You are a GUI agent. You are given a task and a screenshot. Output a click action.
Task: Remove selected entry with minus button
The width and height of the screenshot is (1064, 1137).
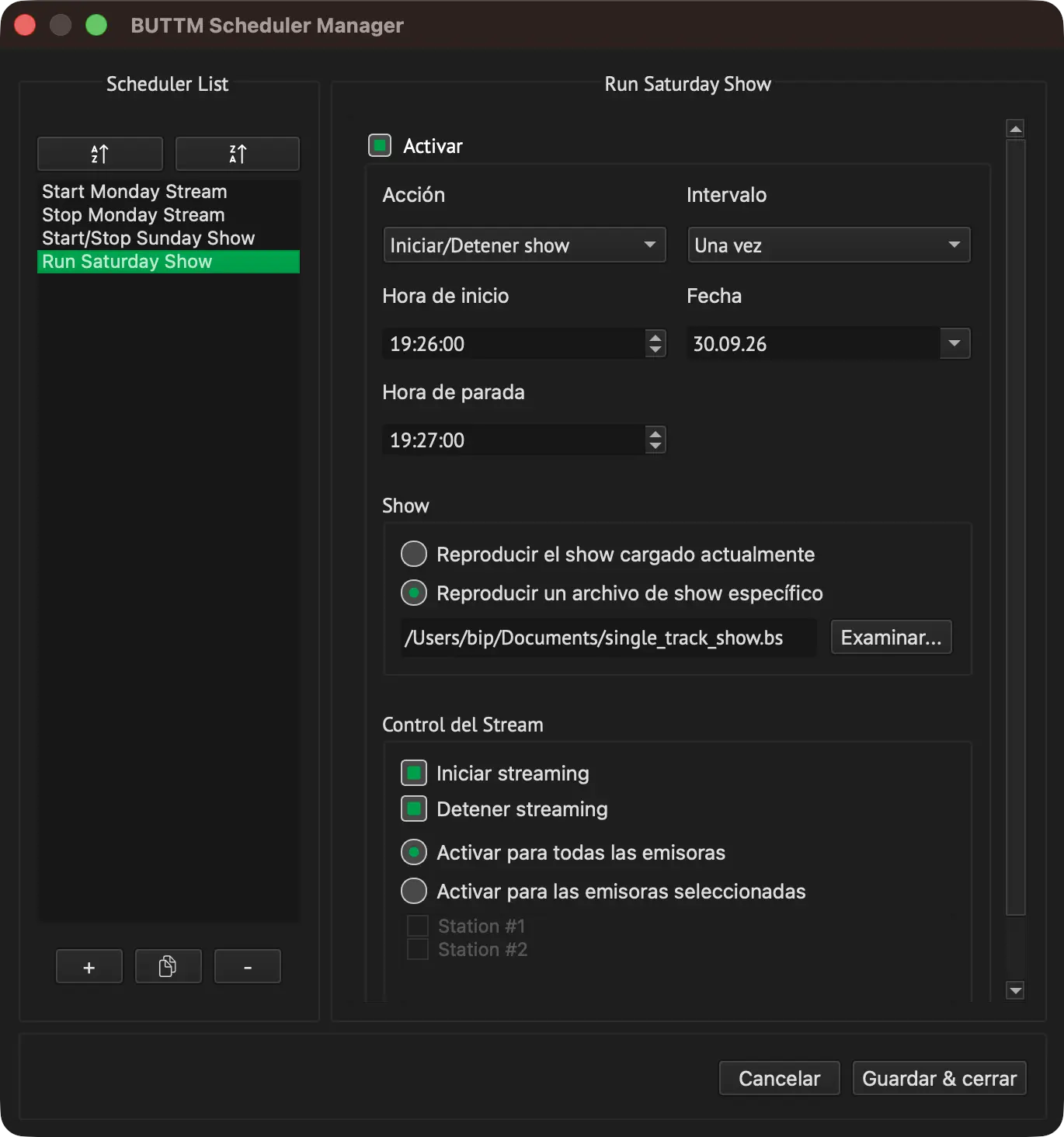tap(248, 967)
